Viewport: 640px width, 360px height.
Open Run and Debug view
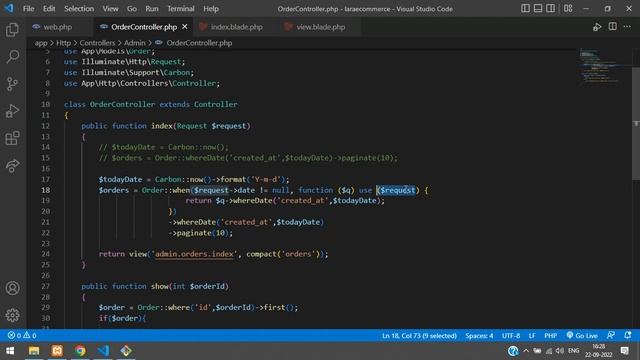tap(12, 111)
